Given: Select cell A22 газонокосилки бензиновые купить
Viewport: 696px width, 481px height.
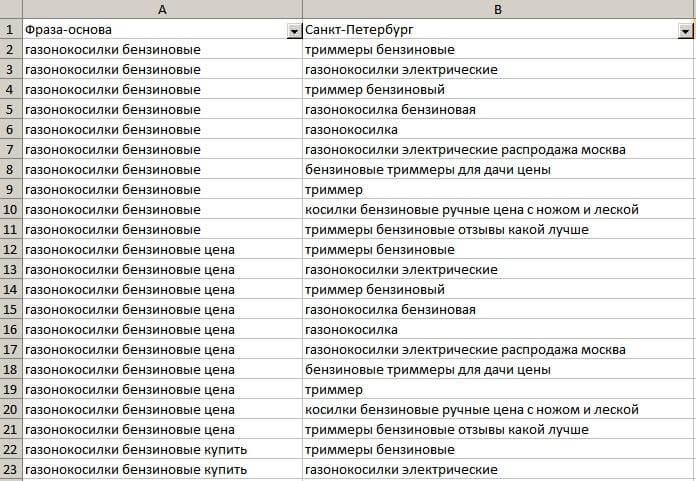Looking at the screenshot, I should [135, 450].
